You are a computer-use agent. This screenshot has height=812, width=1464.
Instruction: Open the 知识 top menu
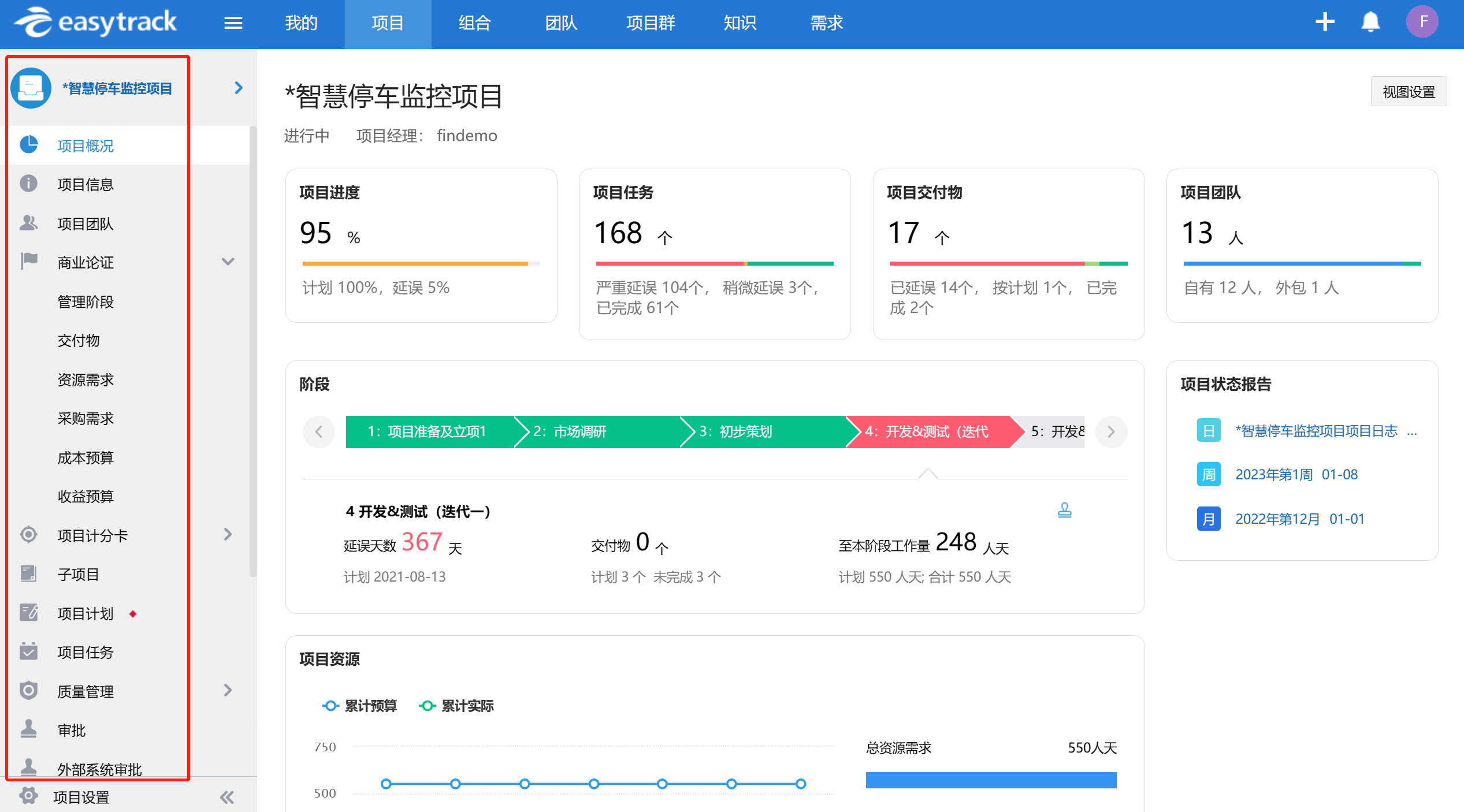click(x=740, y=23)
